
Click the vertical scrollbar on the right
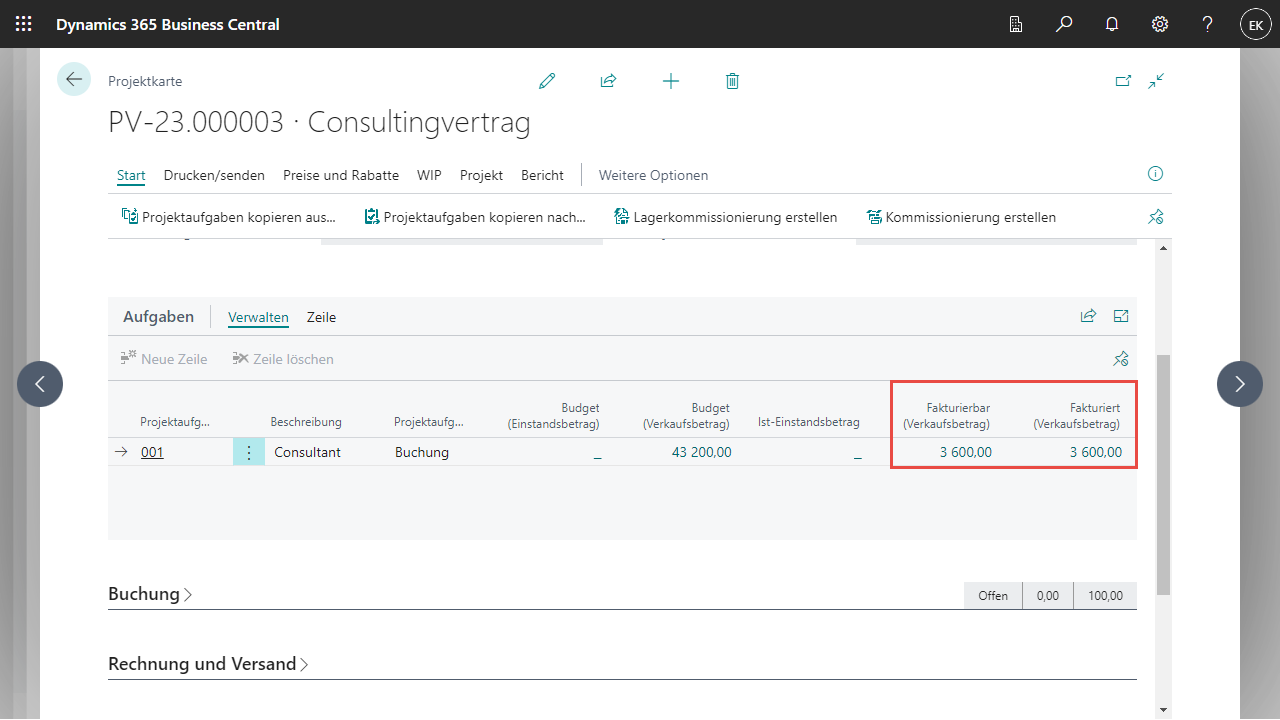1163,474
